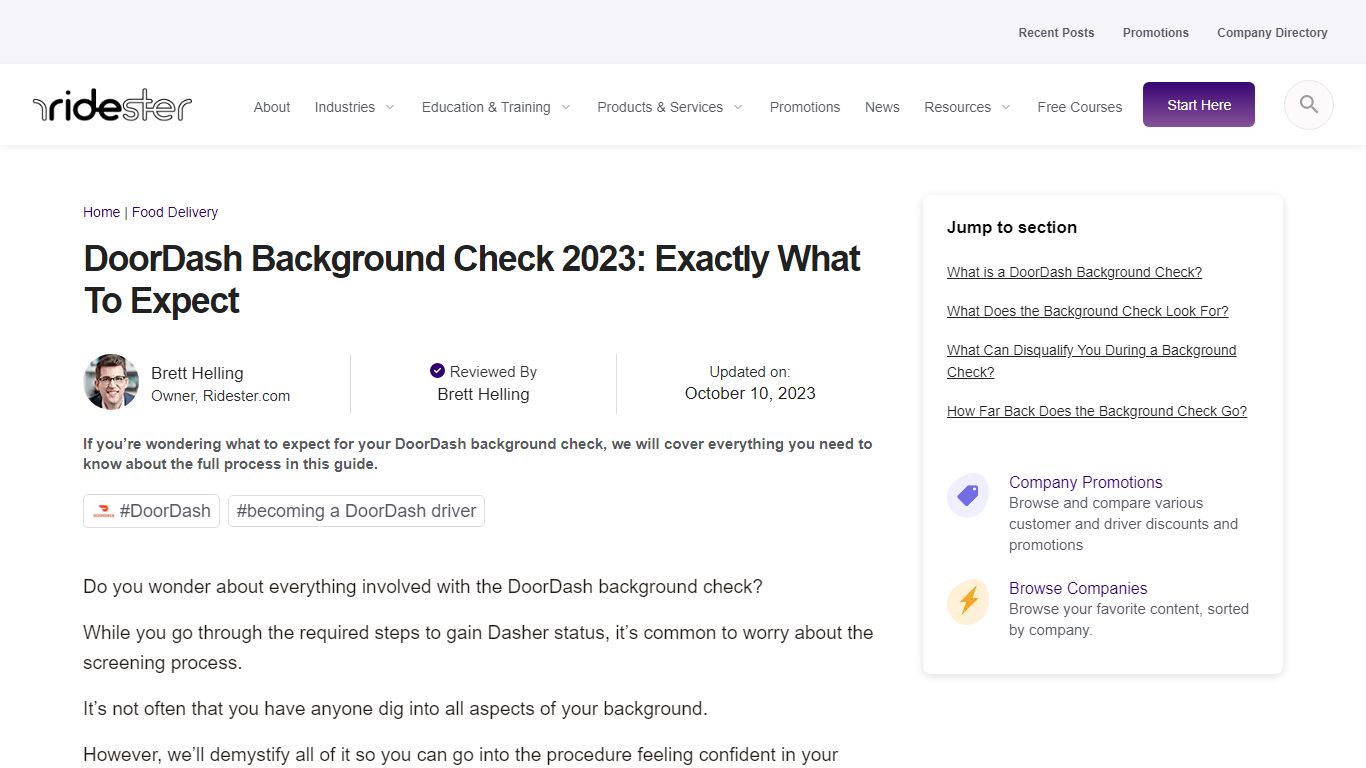The height and width of the screenshot is (768, 1366).
Task: Click the #DoorDash tag
Action: coord(151,511)
